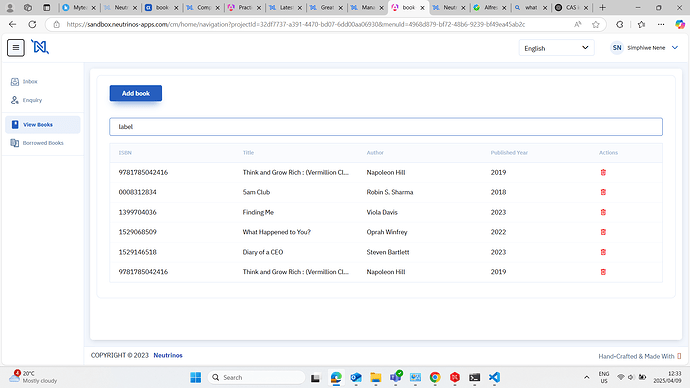Delete the Diary of a CEO row

[x=603, y=252]
